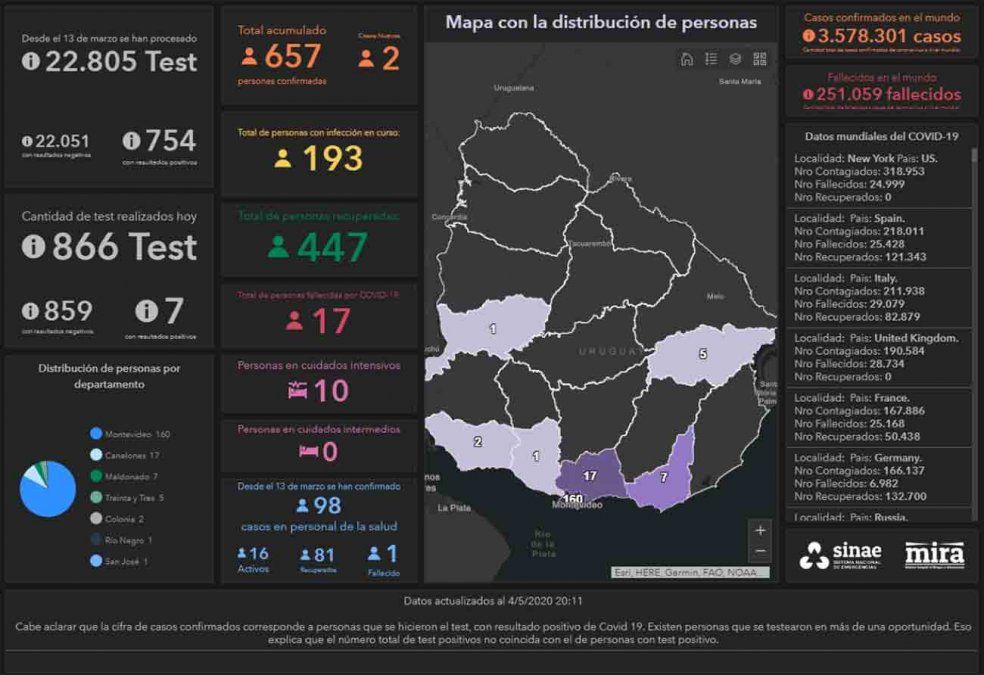This screenshot has height=675, width=984.
Task: Open the basemap gallery grid icon
Action: pyautogui.click(x=760, y=59)
